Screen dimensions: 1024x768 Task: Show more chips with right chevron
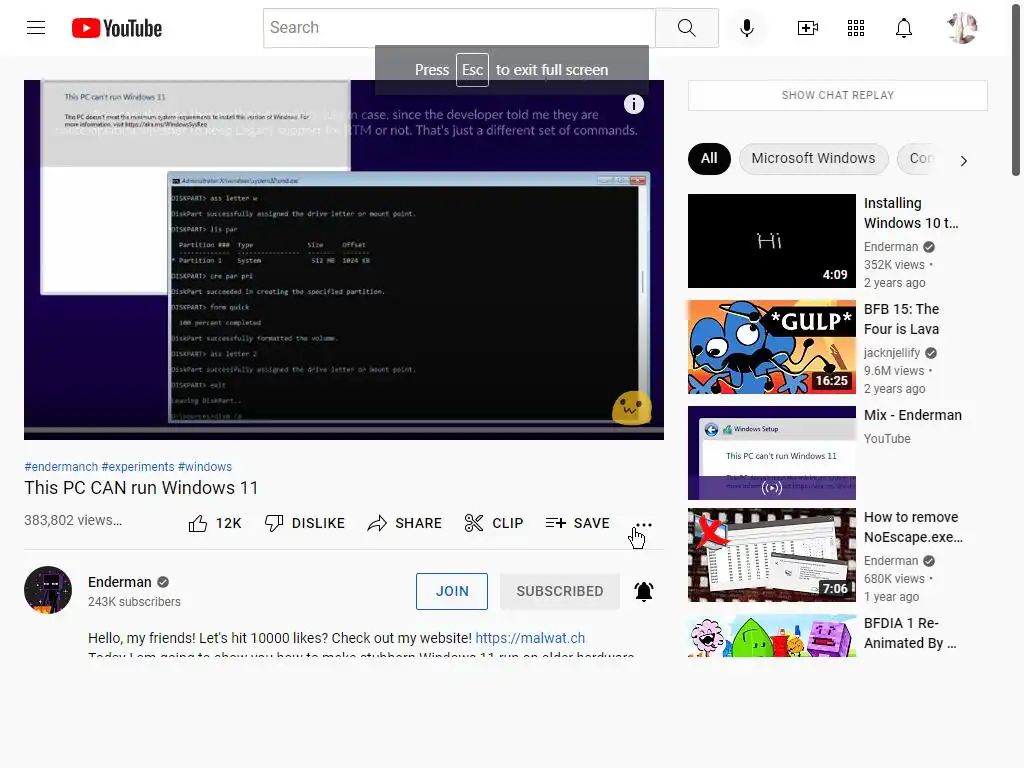(x=963, y=161)
